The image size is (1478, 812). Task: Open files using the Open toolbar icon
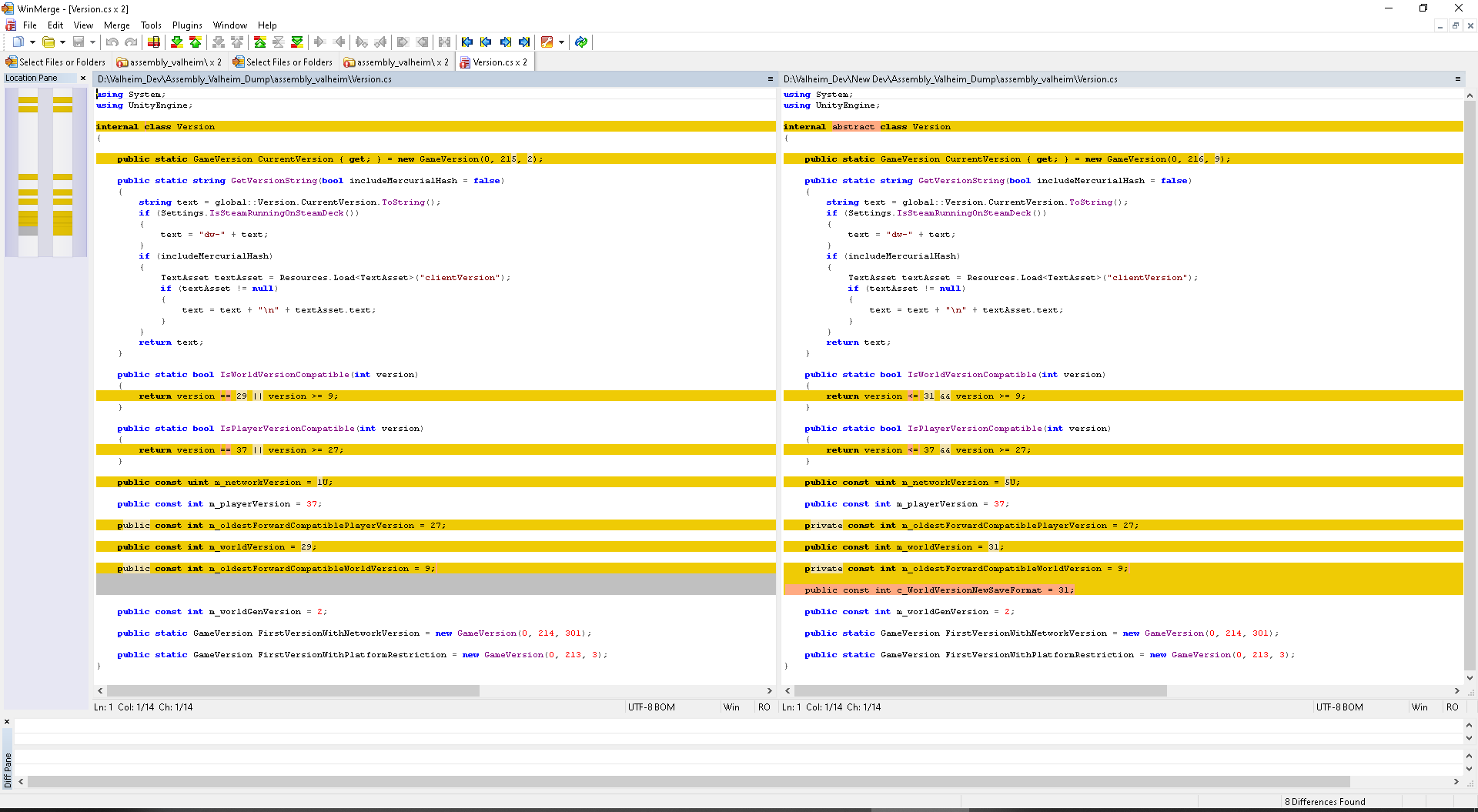(48, 42)
